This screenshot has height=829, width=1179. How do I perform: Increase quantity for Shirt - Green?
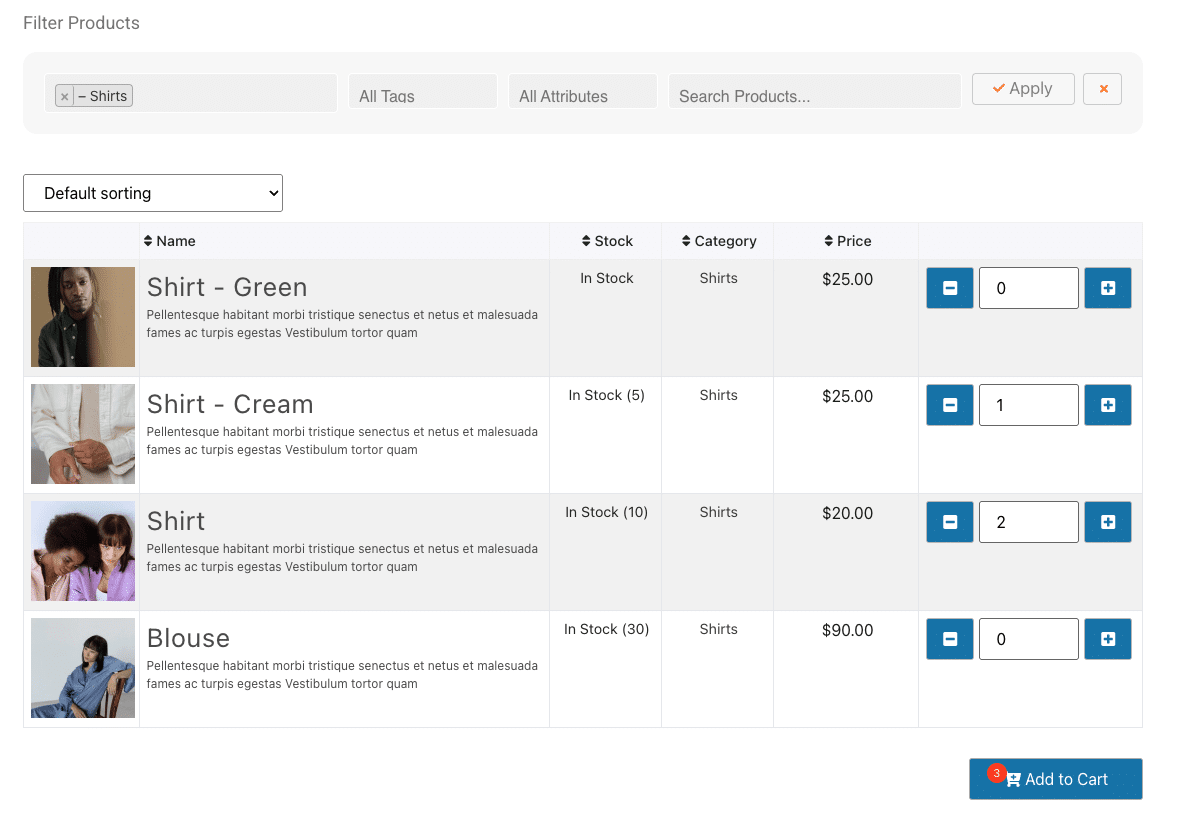1107,288
